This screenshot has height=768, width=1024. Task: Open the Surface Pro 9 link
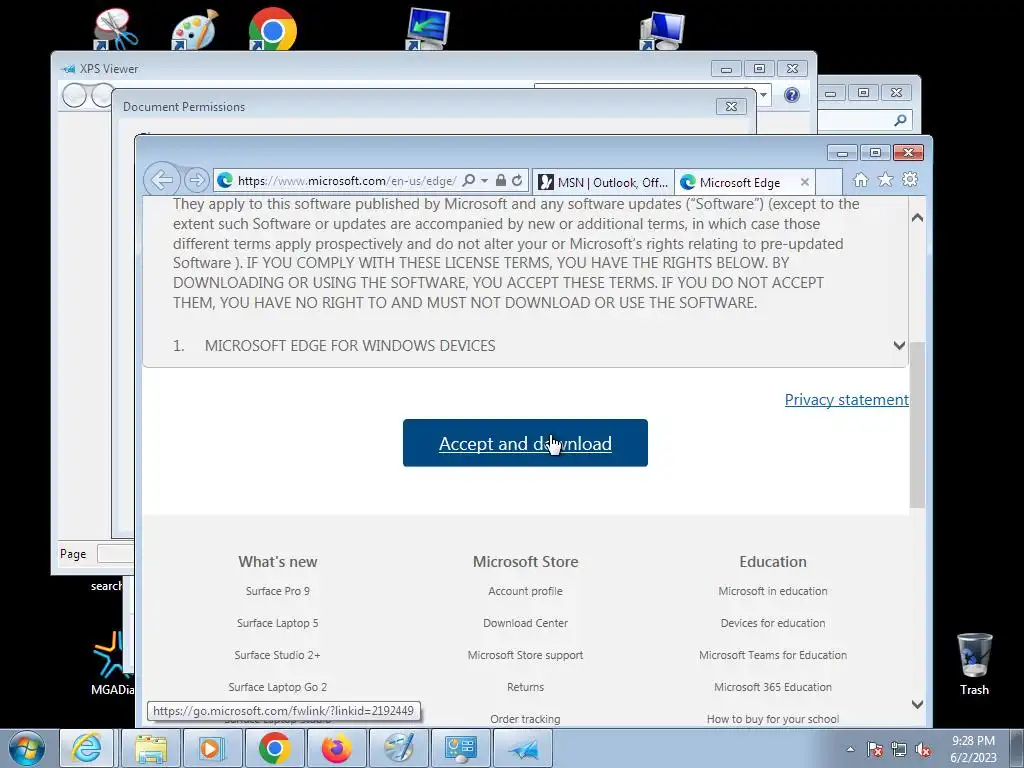[x=278, y=591]
